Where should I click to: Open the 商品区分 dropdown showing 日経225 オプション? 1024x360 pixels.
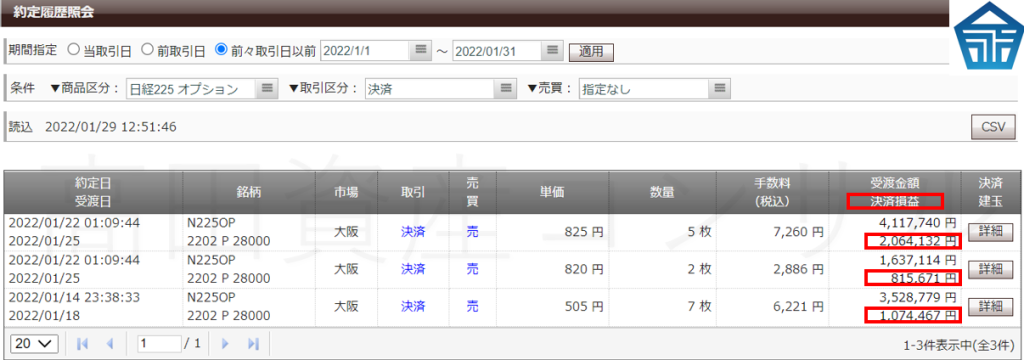pyautogui.click(x=202, y=89)
